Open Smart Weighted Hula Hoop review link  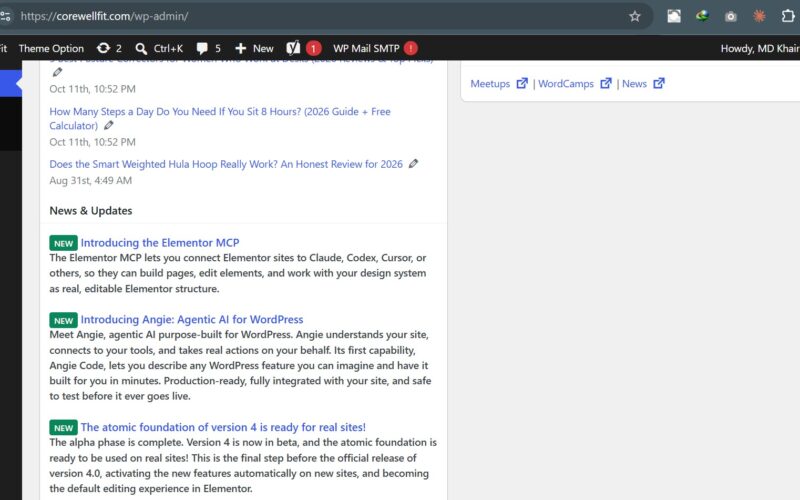(x=226, y=164)
